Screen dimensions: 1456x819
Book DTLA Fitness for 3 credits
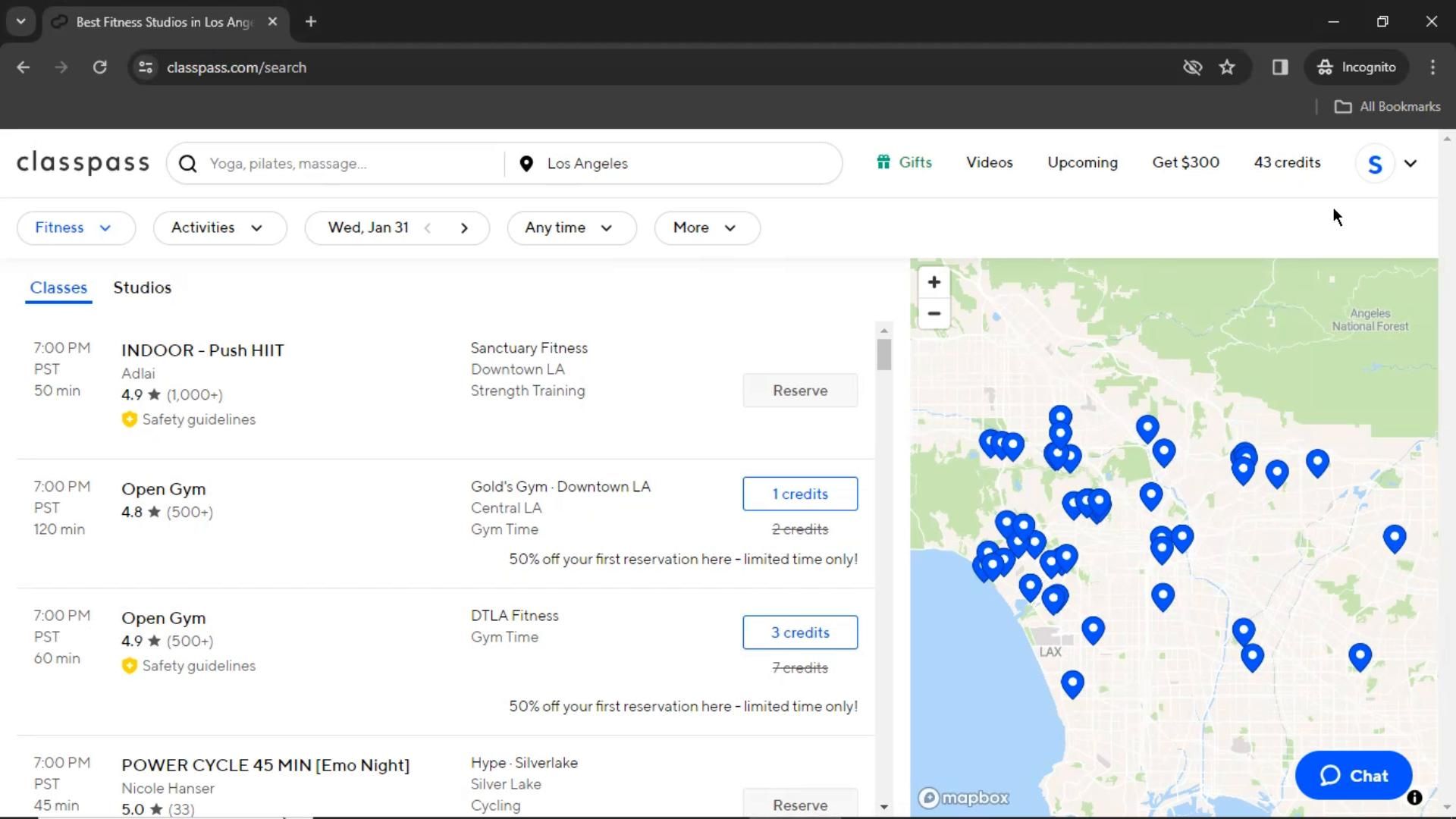click(800, 632)
